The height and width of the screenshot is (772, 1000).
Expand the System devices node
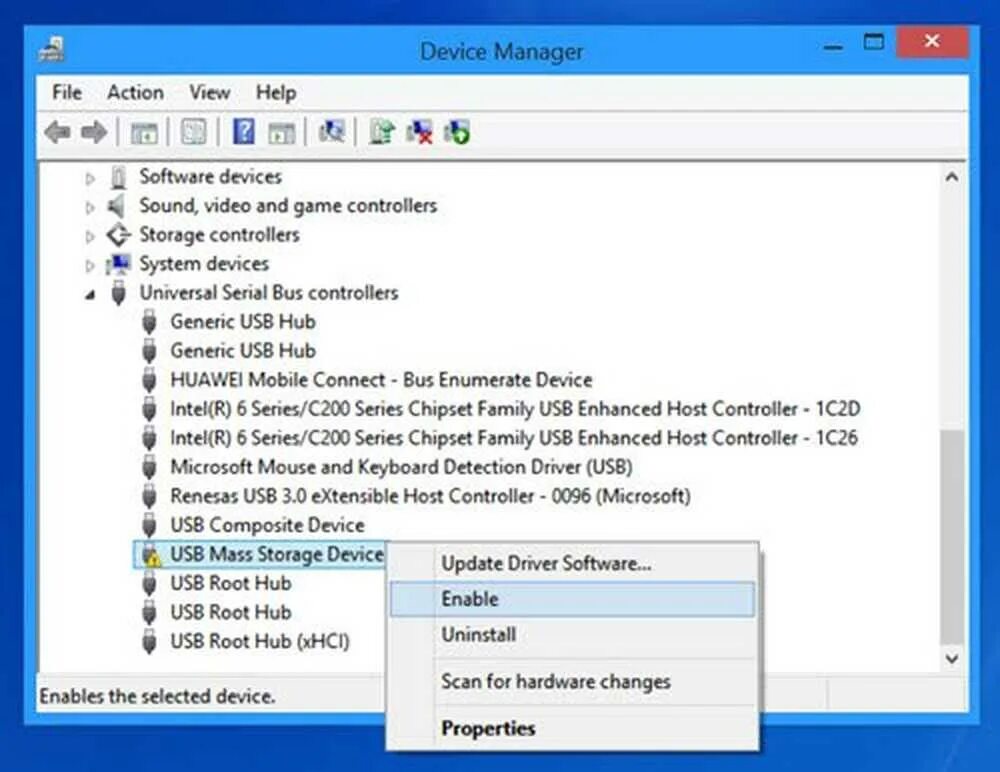[90, 265]
